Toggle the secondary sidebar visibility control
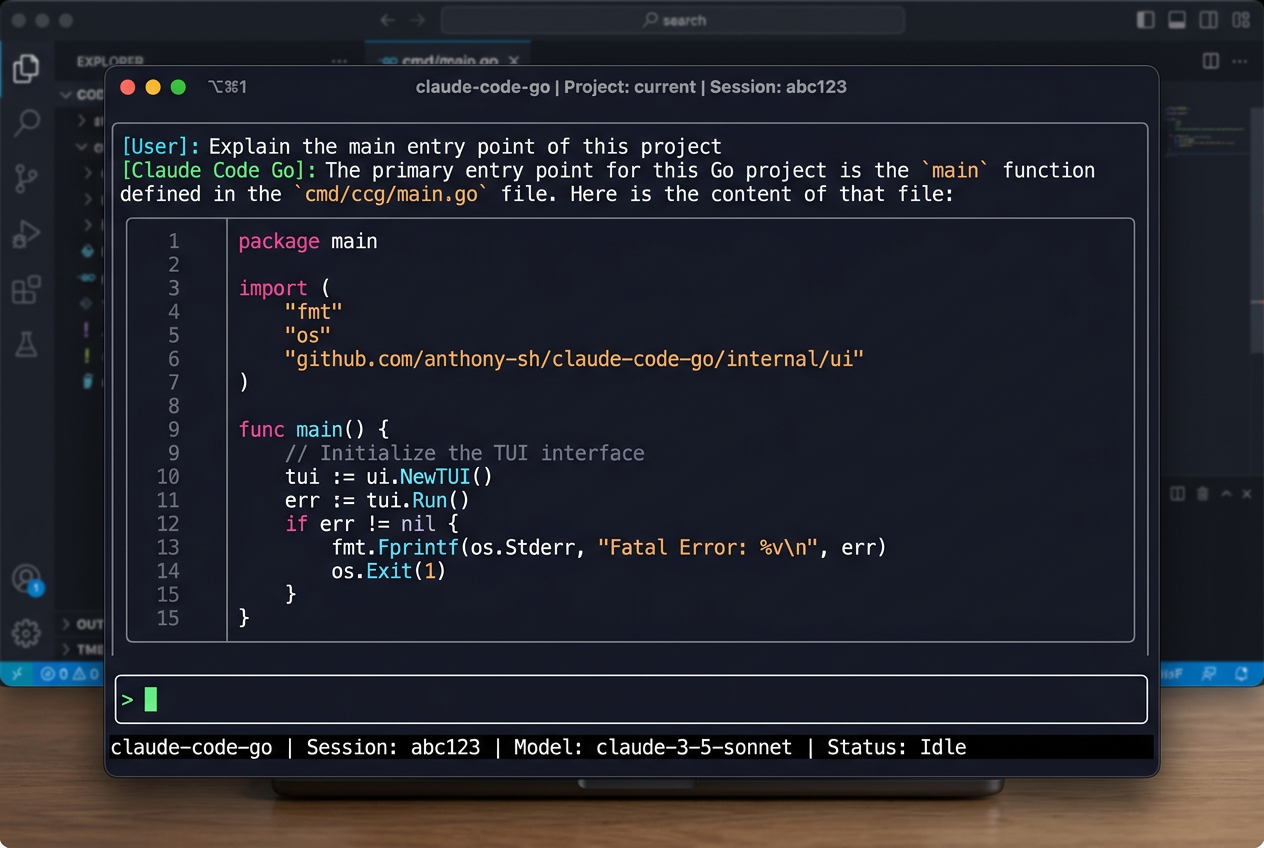Image resolution: width=1264 pixels, height=848 pixels. pyautogui.click(x=1208, y=19)
